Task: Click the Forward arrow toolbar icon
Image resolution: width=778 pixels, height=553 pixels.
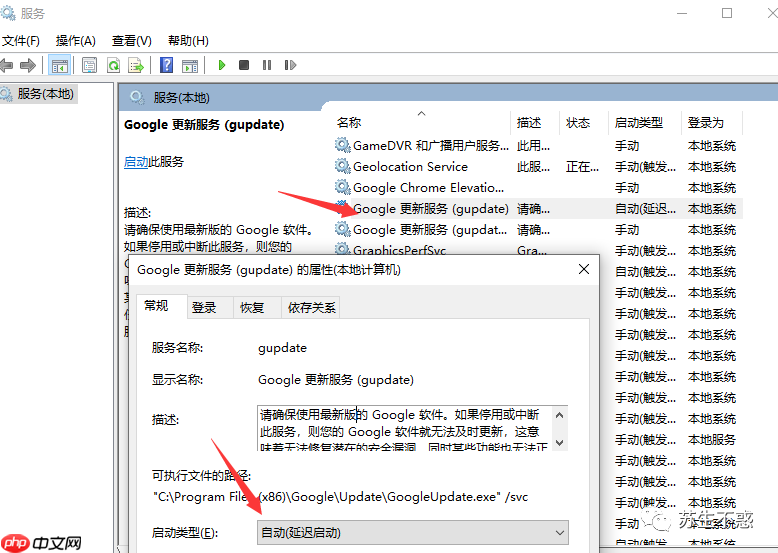Action: click(x=28, y=65)
